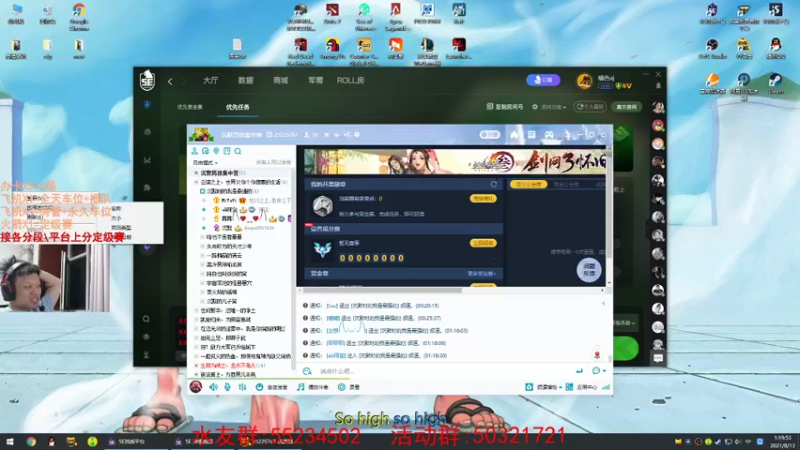The height and width of the screenshot is (450, 800).
Task: Click the share icon in voice chat header
Action: [x=346, y=135]
